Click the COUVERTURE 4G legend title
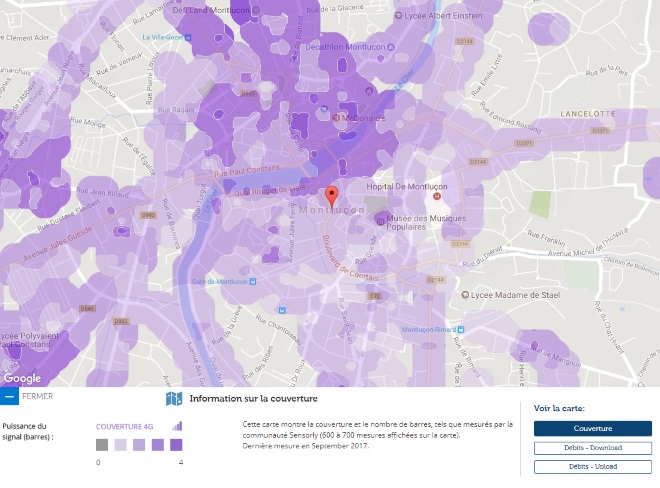 pos(125,427)
